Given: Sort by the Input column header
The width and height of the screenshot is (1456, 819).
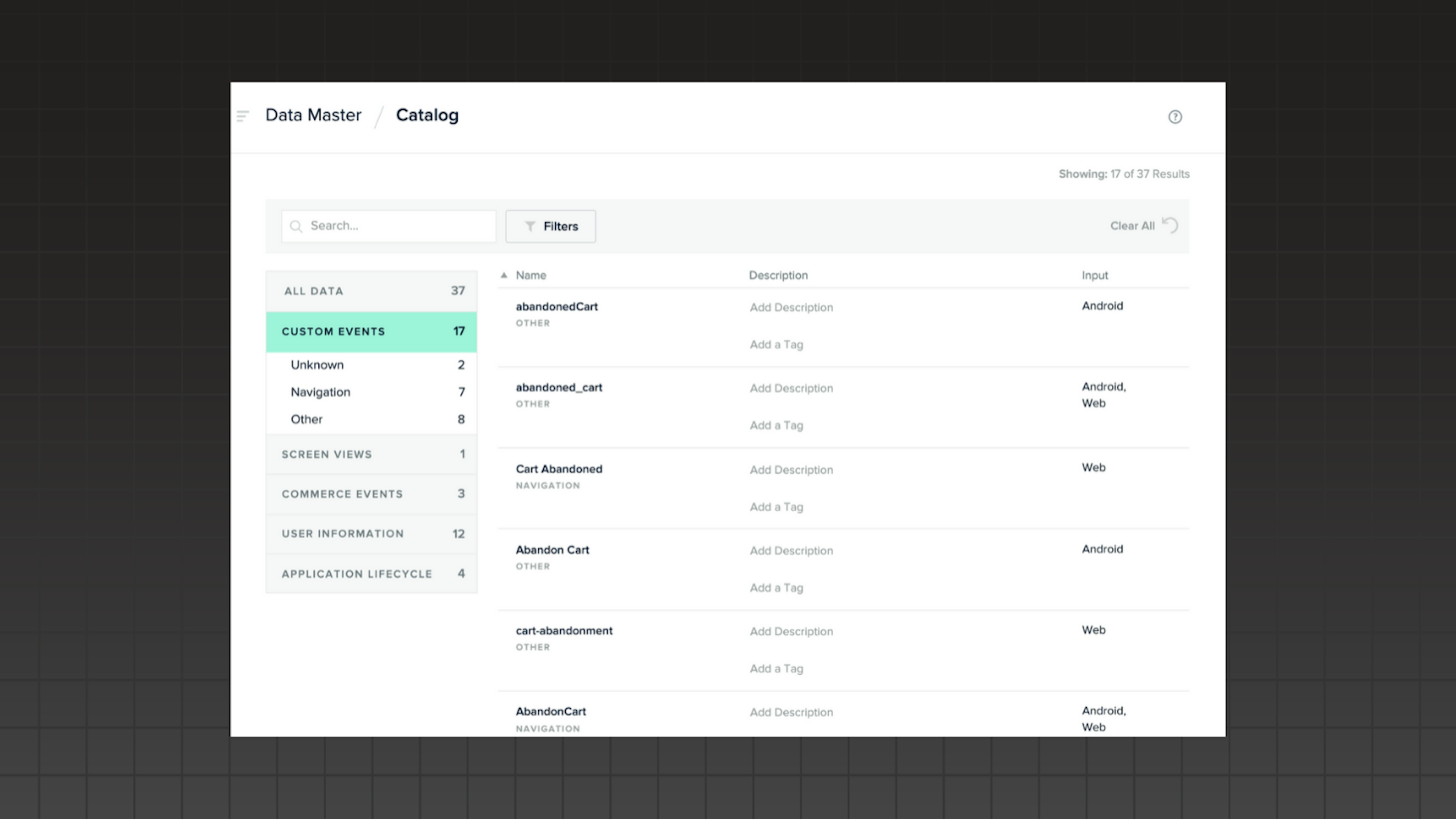Looking at the screenshot, I should [x=1094, y=275].
